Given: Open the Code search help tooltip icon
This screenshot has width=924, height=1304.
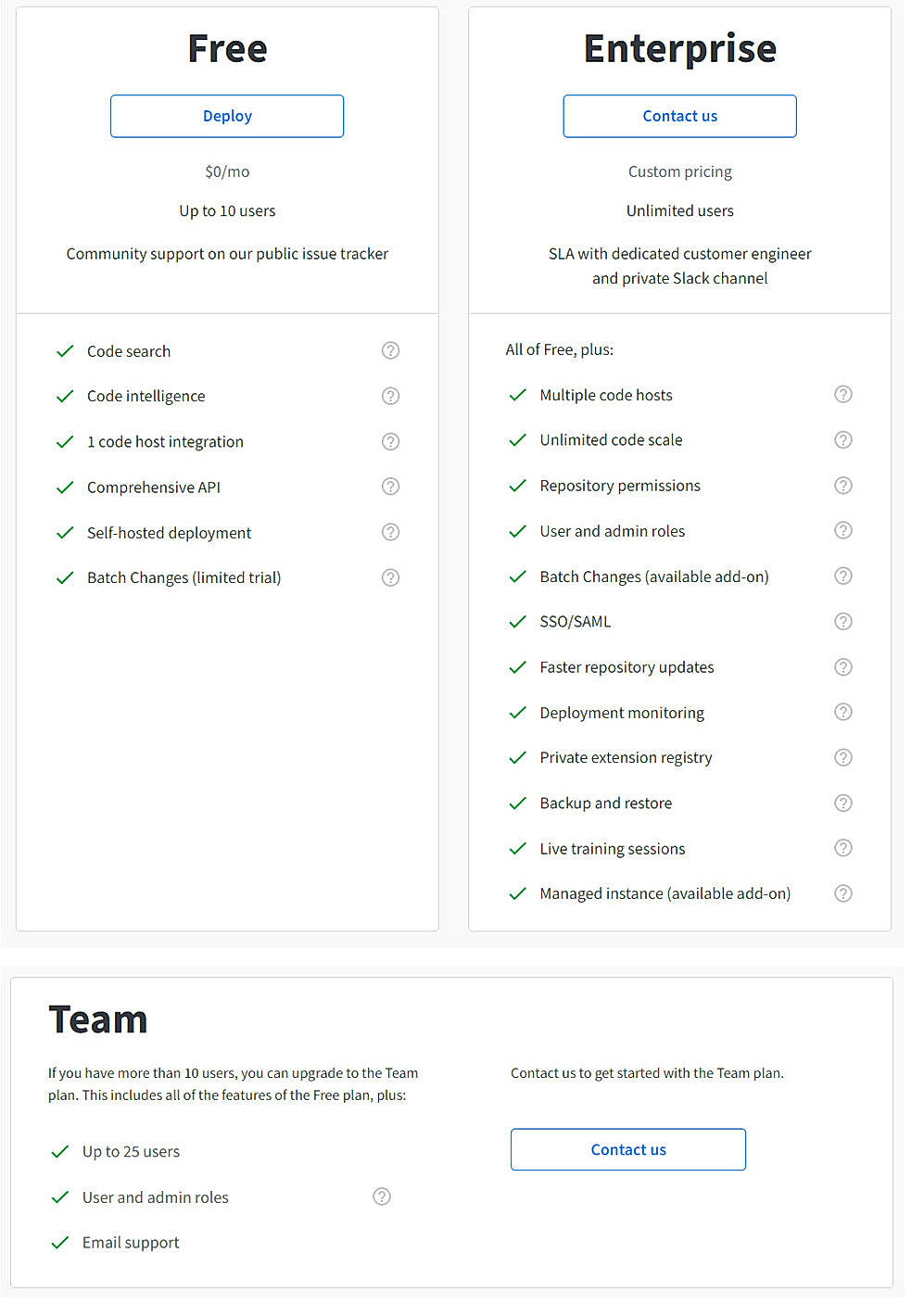Looking at the screenshot, I should coord(390,350).
